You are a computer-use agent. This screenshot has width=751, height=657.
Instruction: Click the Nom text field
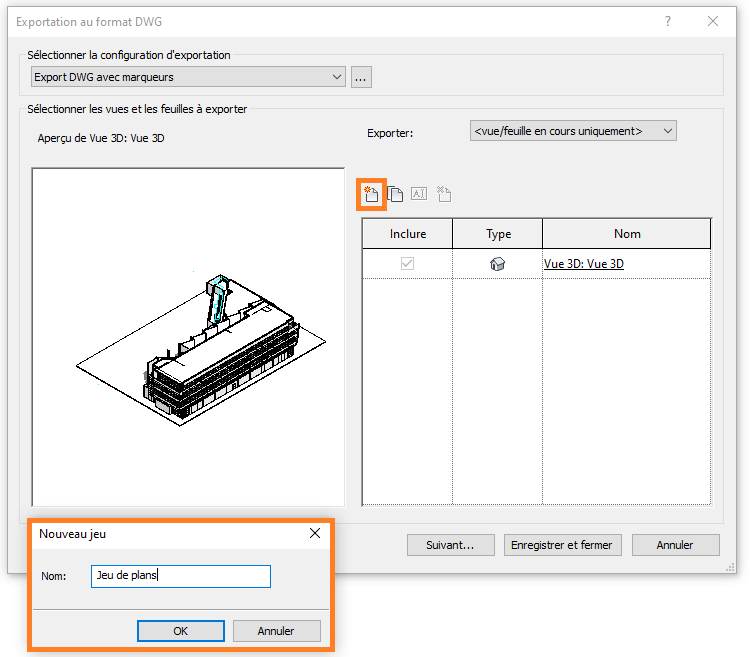tap(180, 576)
